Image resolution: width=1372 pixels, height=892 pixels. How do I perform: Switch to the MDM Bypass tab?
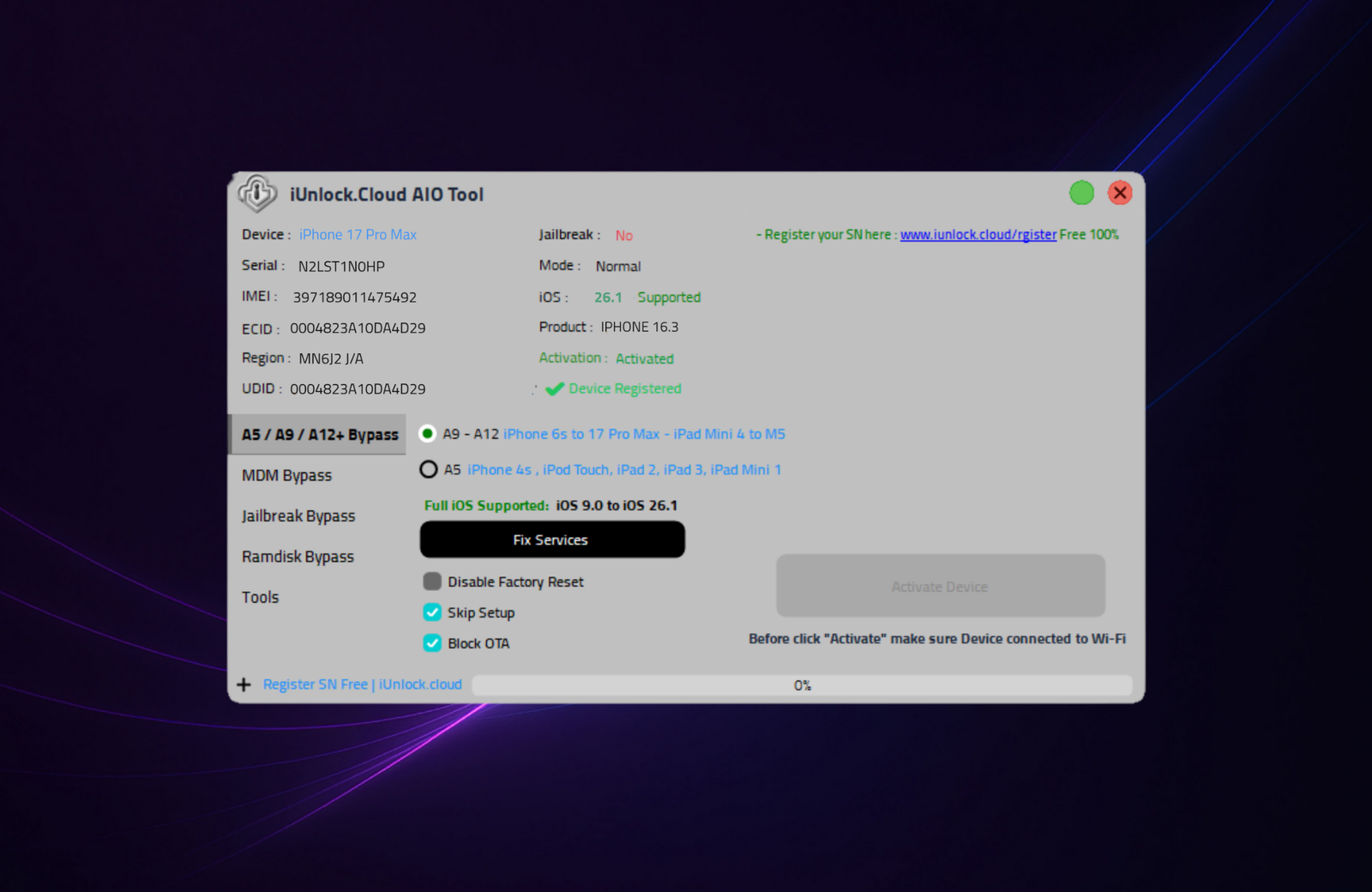[x=286, y=475]
